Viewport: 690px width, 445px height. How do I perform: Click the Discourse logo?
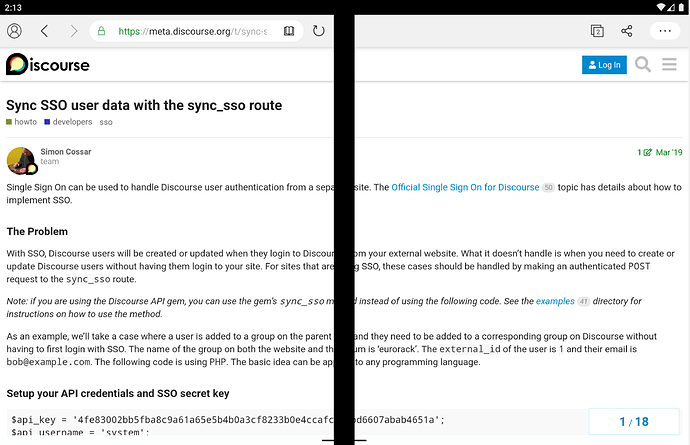[48, 64]
